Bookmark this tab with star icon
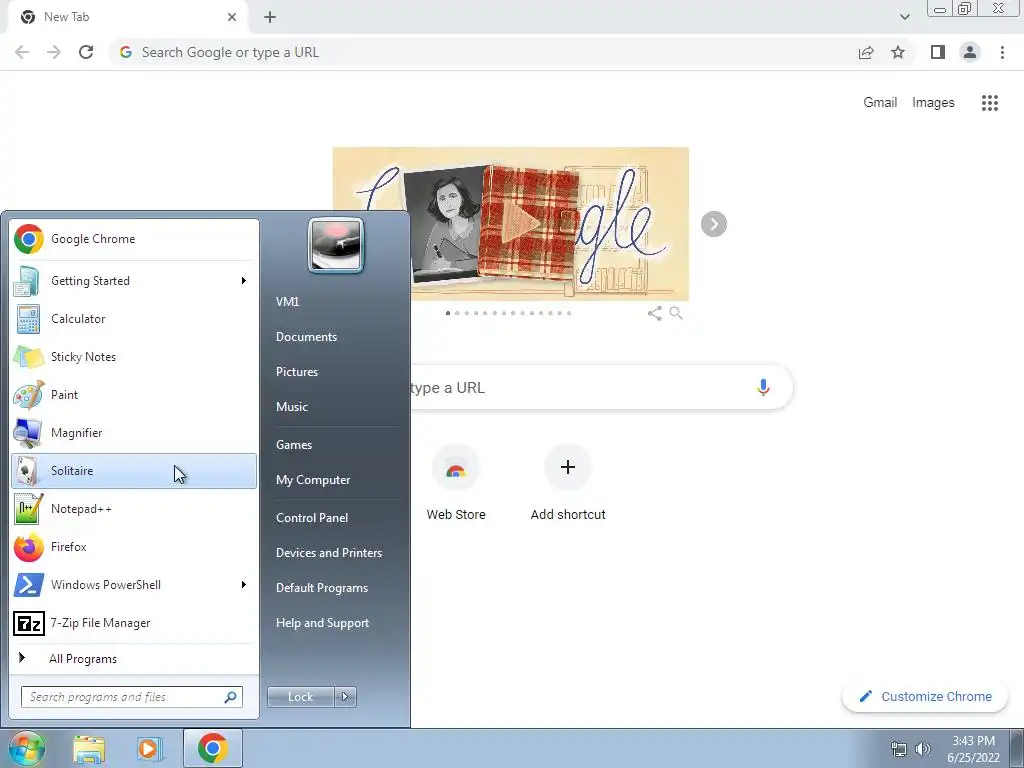The image size is (1024, 768). tap(898, 52)
